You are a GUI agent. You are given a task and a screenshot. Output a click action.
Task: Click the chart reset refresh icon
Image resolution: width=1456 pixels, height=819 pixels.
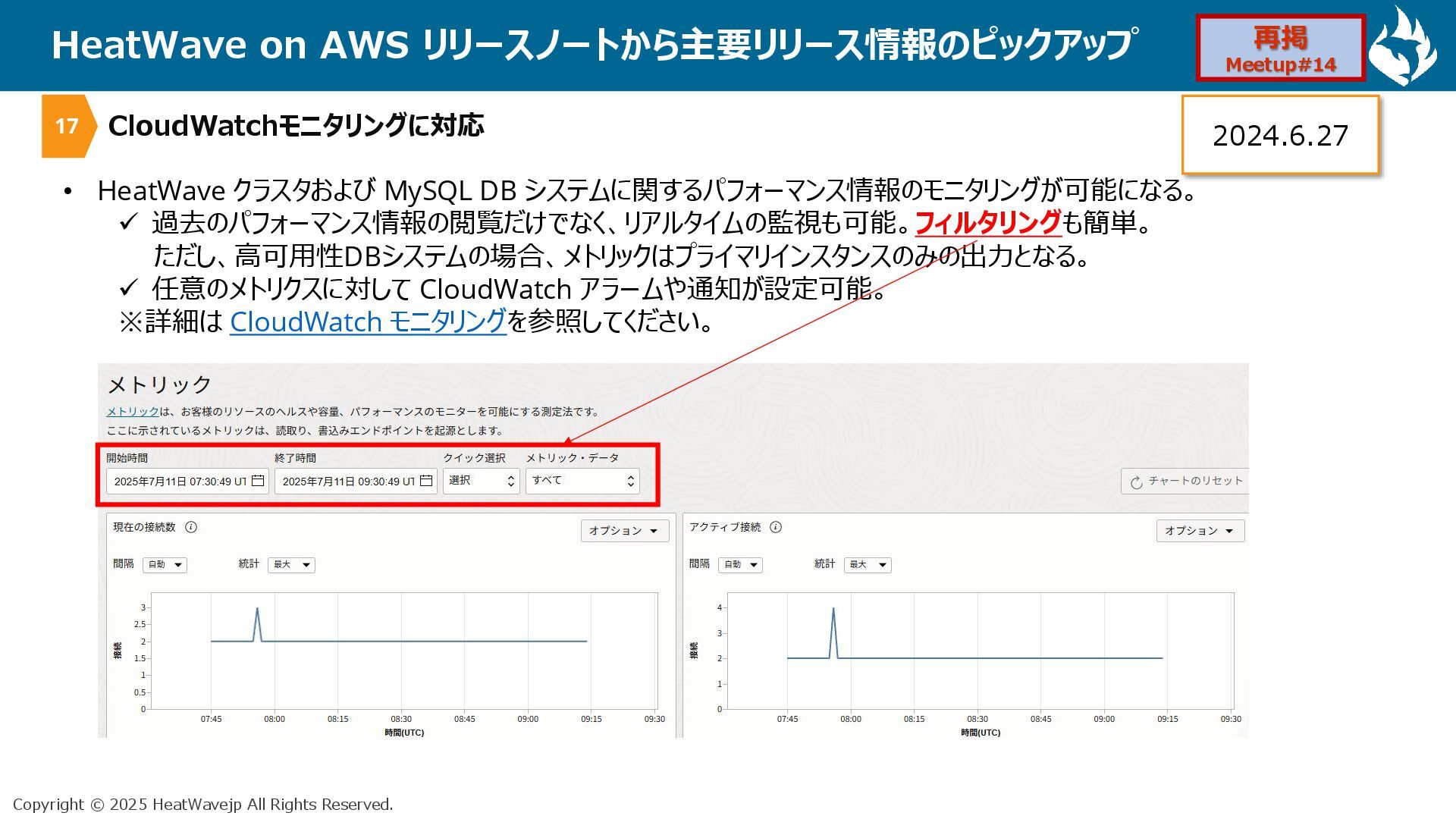click(x=1136, y=482)
